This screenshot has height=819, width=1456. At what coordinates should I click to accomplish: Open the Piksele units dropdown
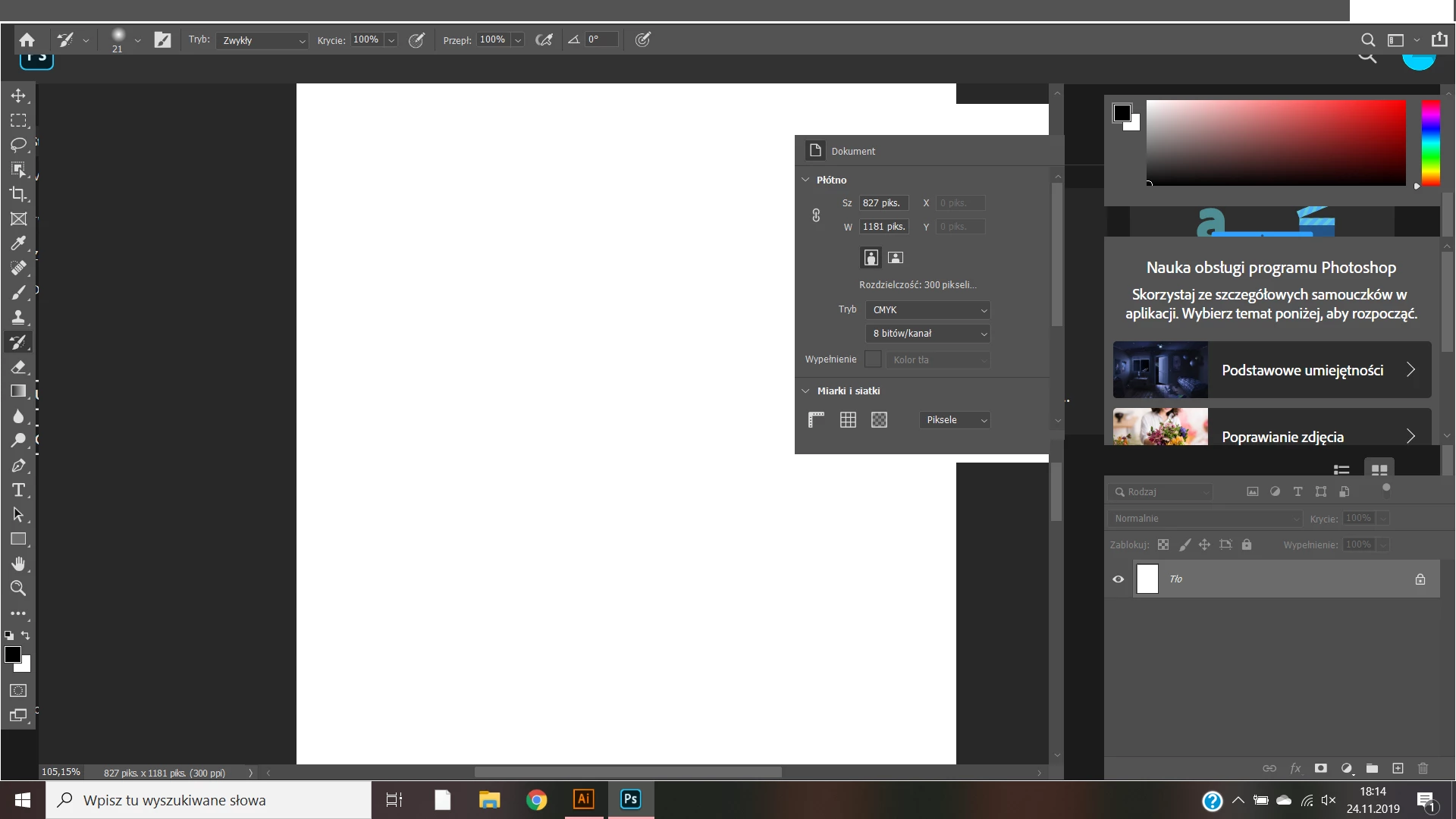(955, 420)
